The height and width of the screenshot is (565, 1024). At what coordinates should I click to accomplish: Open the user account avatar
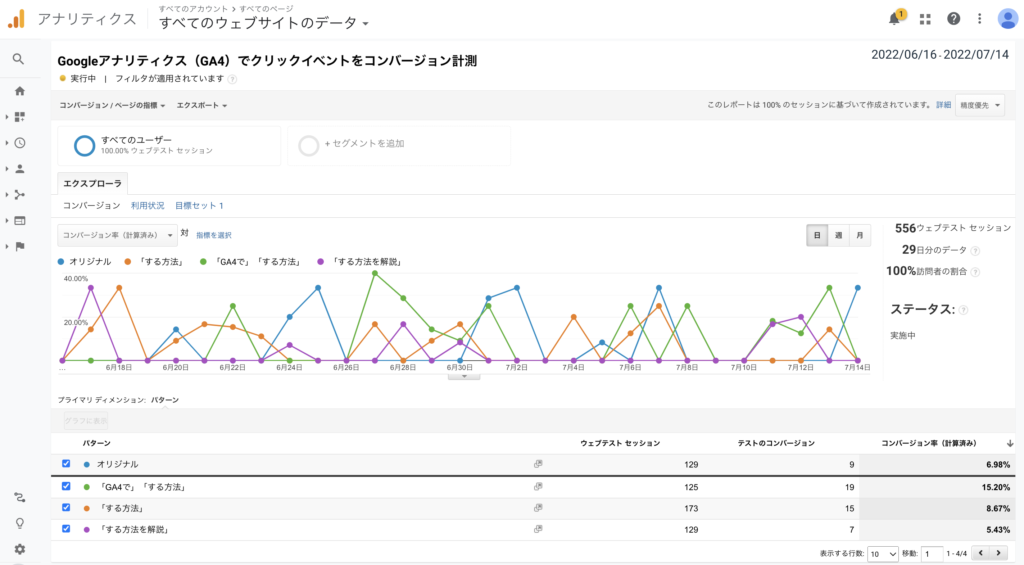click(x=1008, y=19)
